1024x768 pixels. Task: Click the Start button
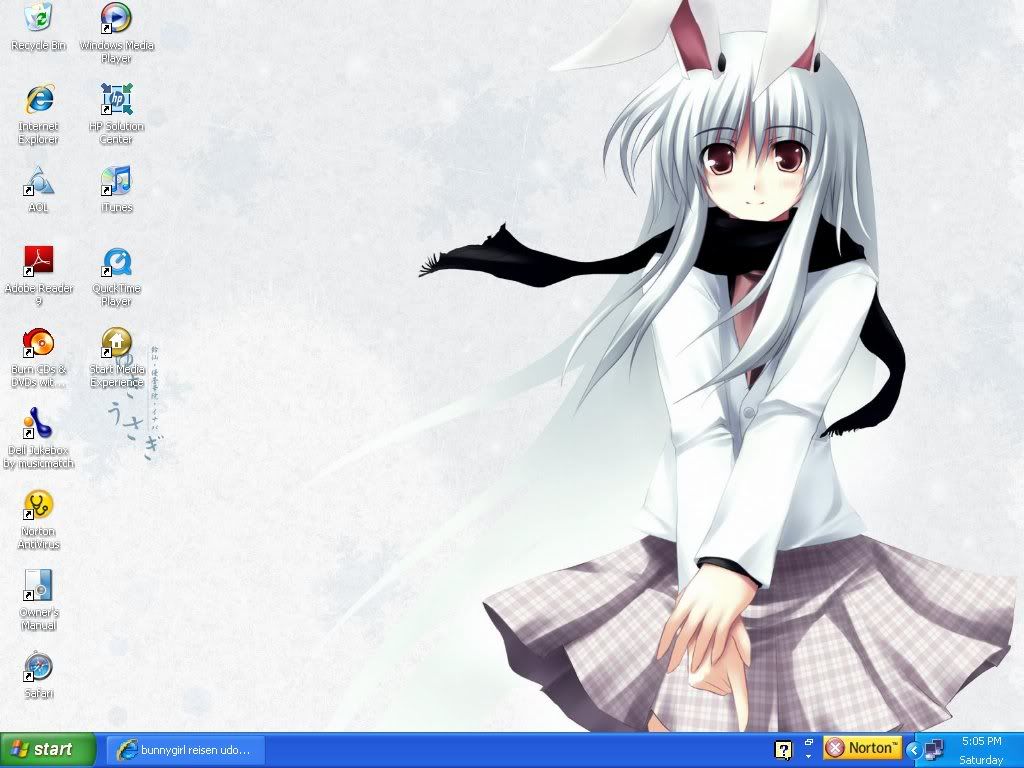click(x=48, y=749)
